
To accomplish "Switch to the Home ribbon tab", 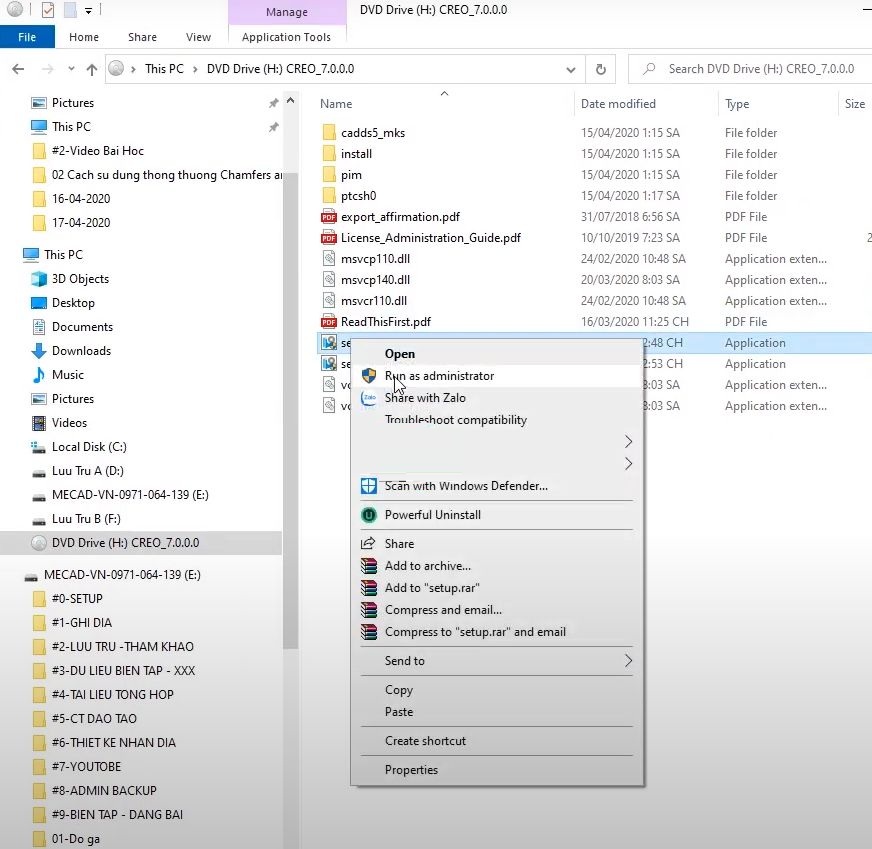I will 84,37.
